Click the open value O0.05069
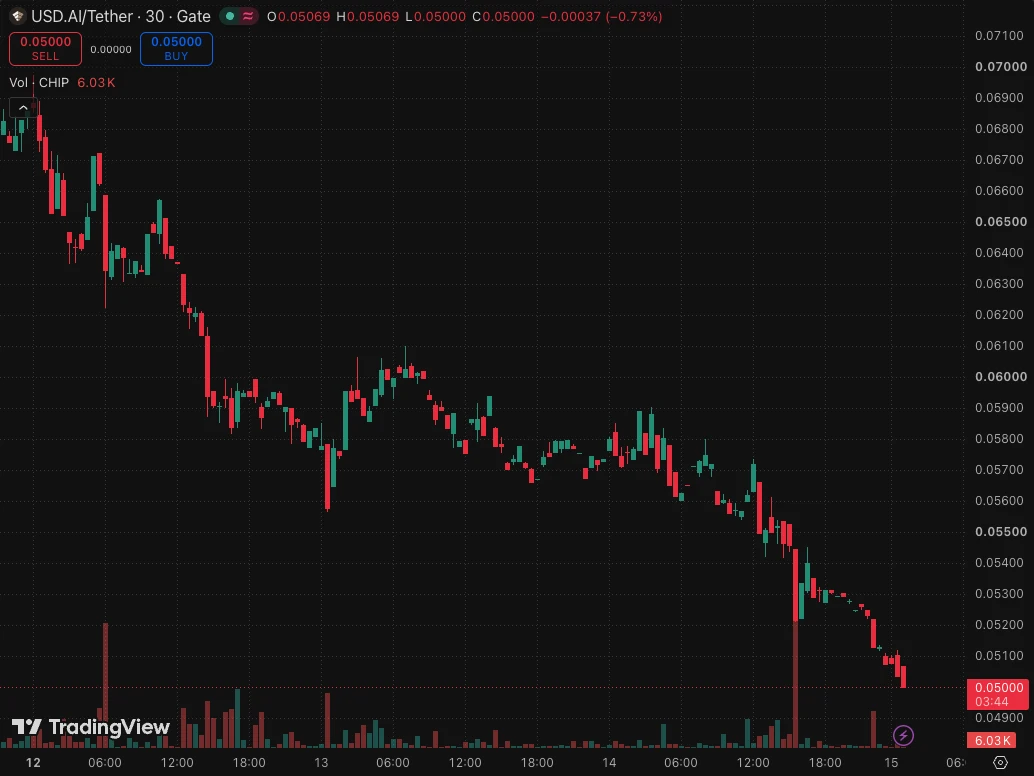Viewport: 1034px width, 776px height. [x=298, y=16]
